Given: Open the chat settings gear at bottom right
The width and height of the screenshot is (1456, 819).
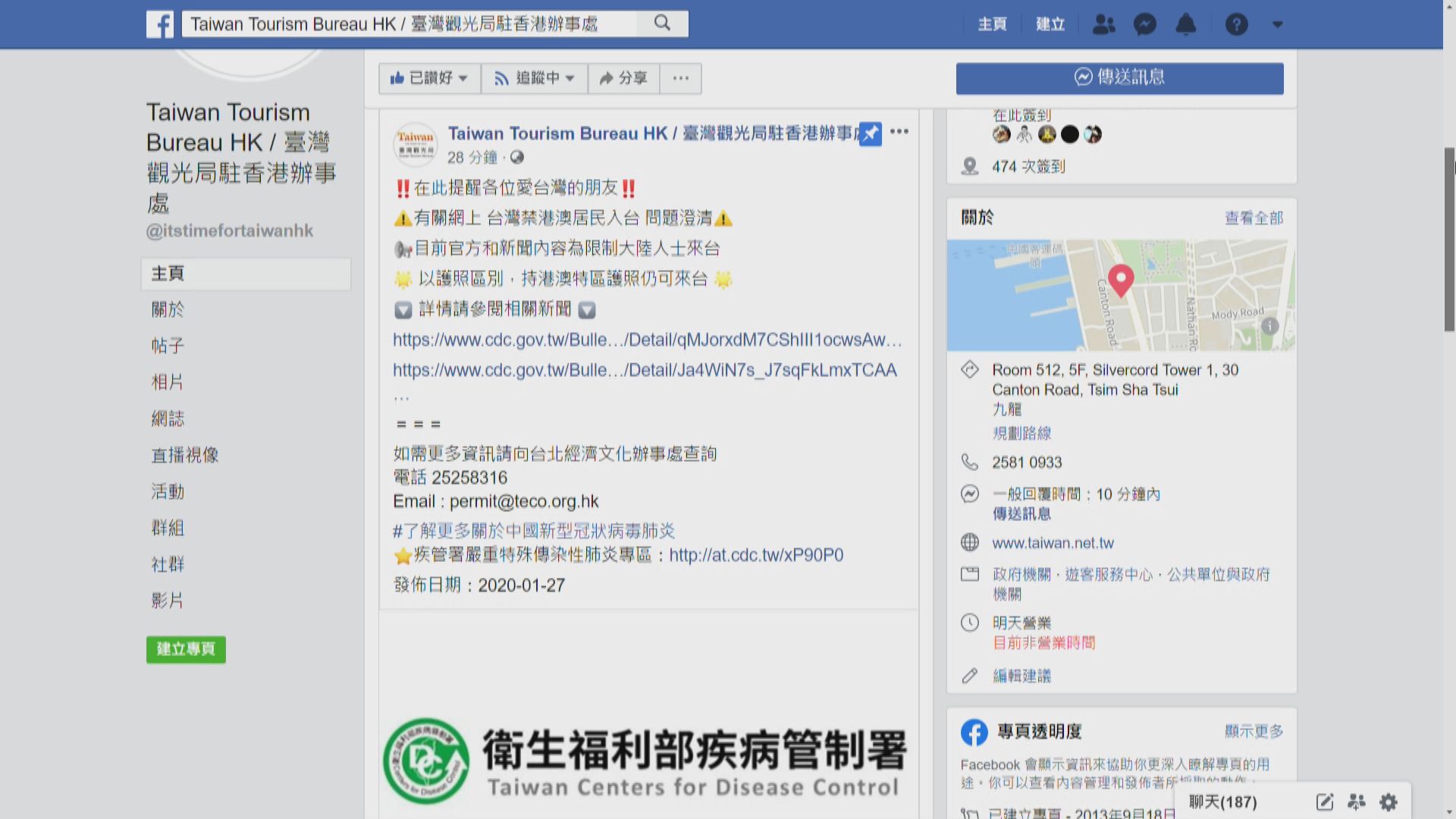Looking at the screenshot, I should (1389, 802).
